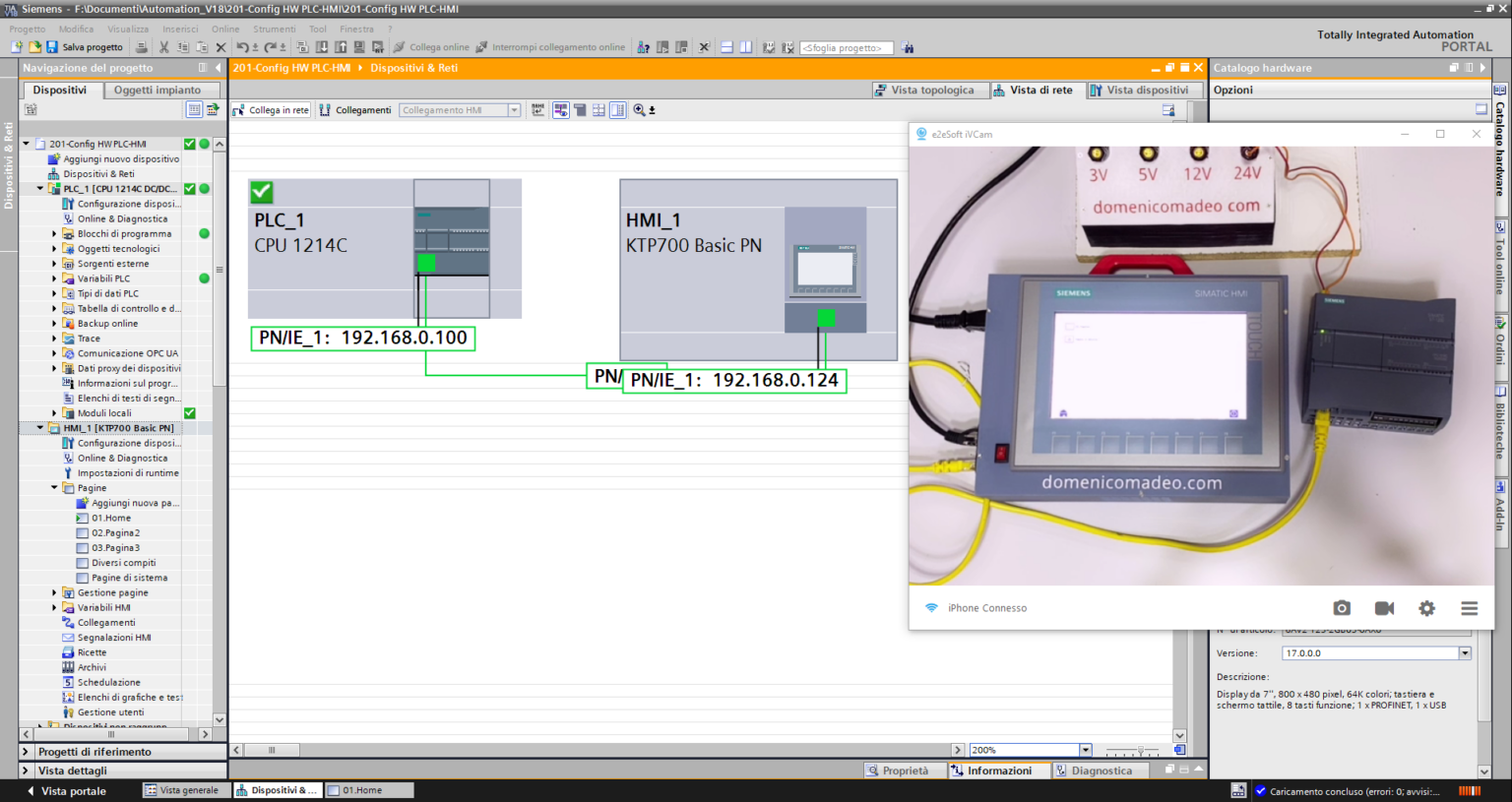Click the camera snapshot icon in iVCam
Image resolution: width=1512 pixels, height=802 pixels.
coord(1342,608)
